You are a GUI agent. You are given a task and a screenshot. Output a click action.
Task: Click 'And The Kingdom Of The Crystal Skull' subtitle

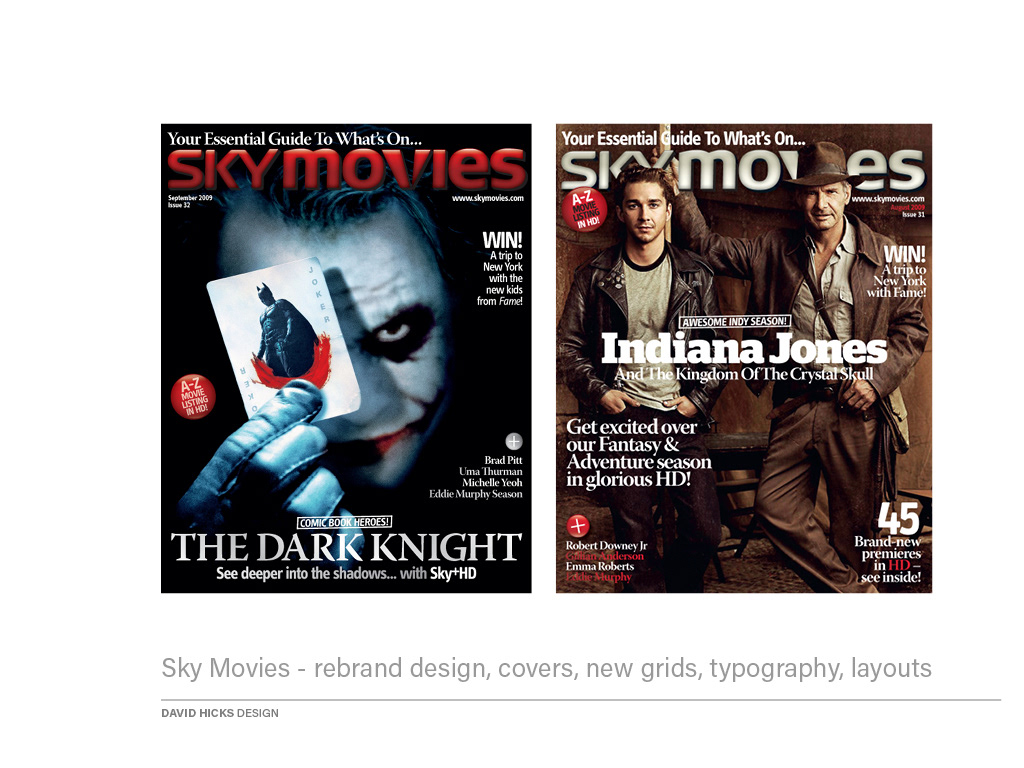click(x=744, y=374)
